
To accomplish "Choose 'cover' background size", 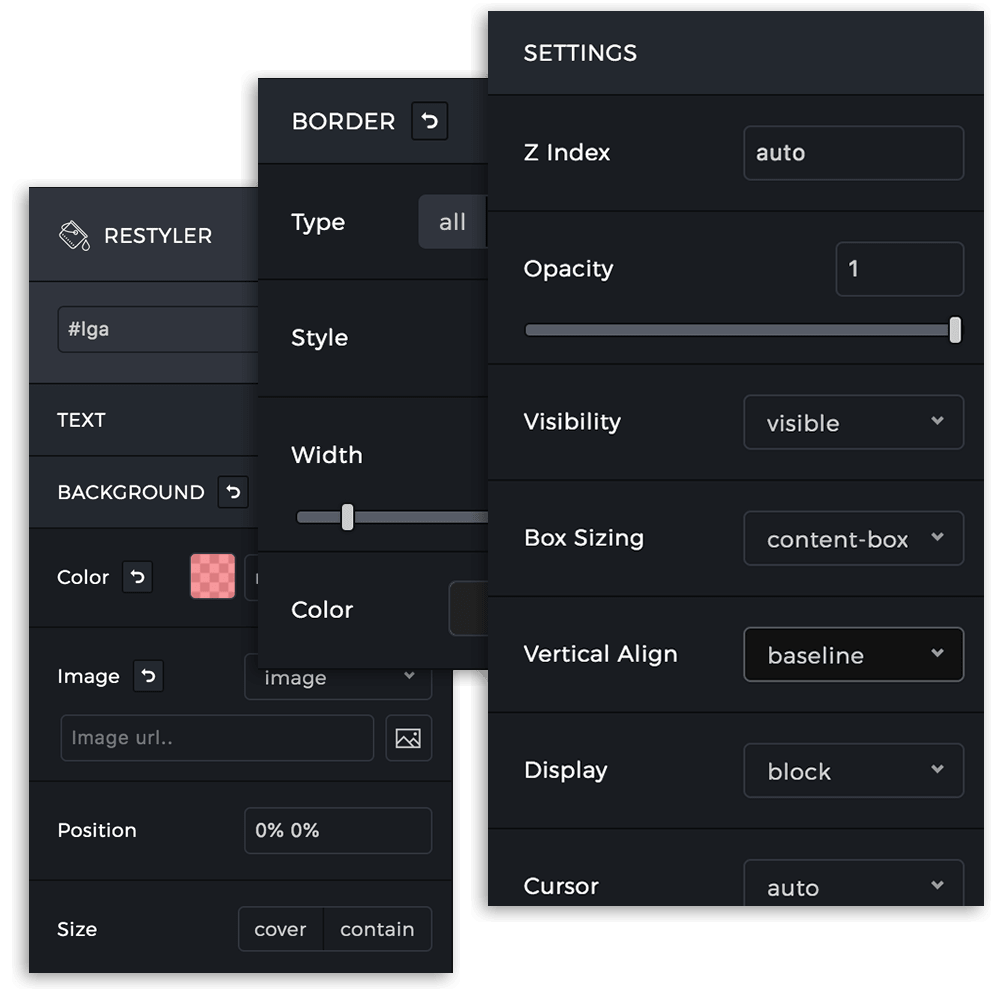I will pos(280,929).
